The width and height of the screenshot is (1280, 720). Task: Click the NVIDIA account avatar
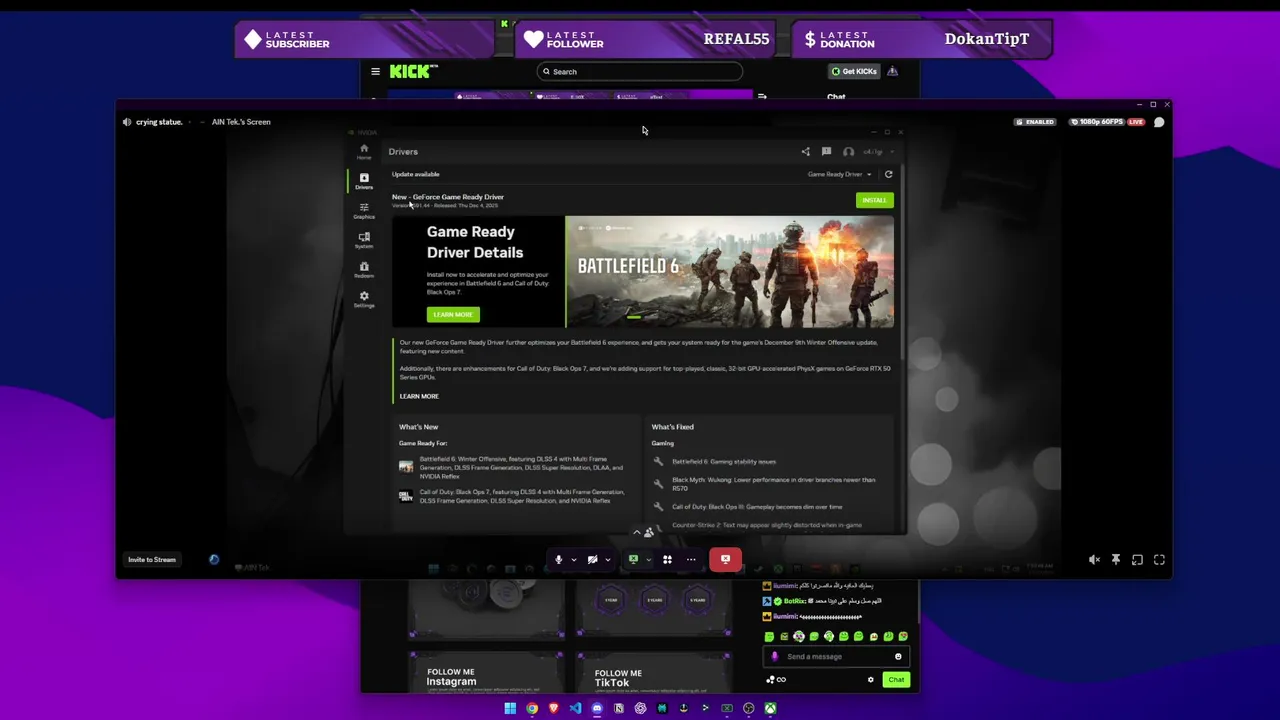tap(848, 152)
